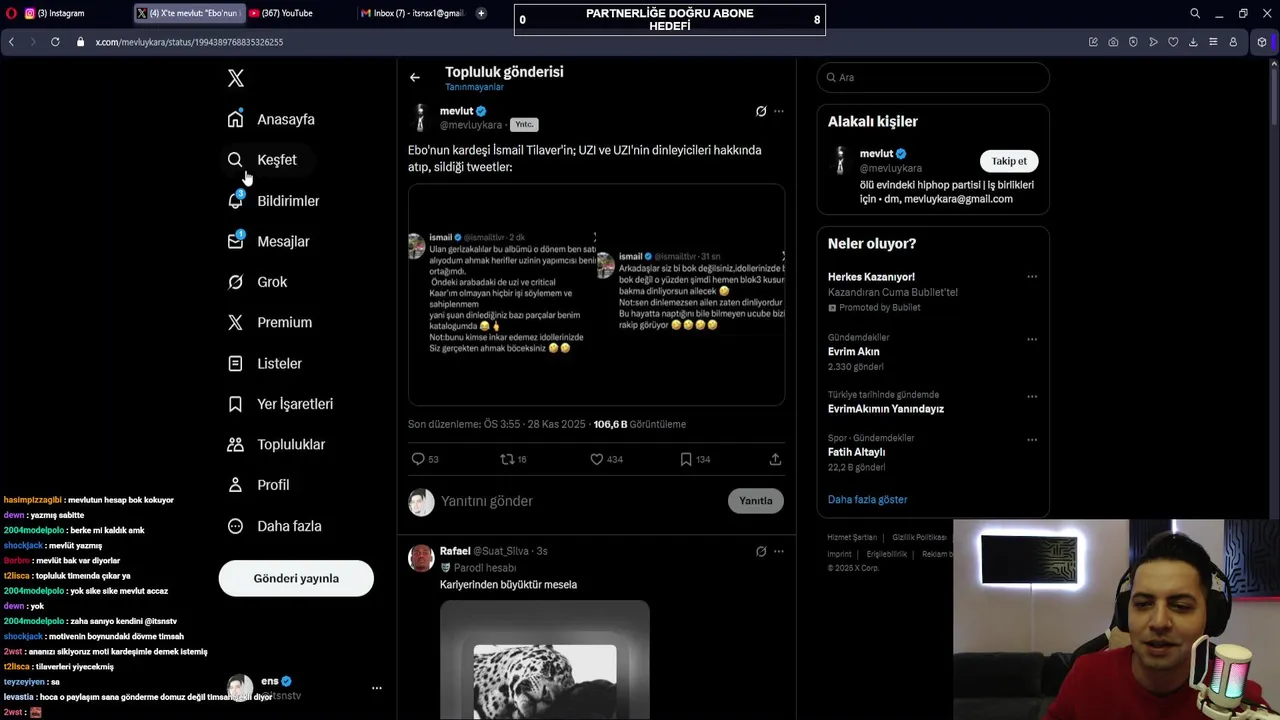Open Premium page
Viewport: 1280px width, 720px height.
pyautogui.click(x=269, y=322)
